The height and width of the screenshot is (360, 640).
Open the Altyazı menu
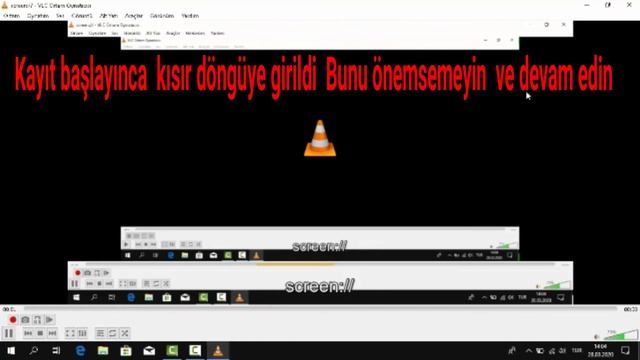(x=109, y=16)
